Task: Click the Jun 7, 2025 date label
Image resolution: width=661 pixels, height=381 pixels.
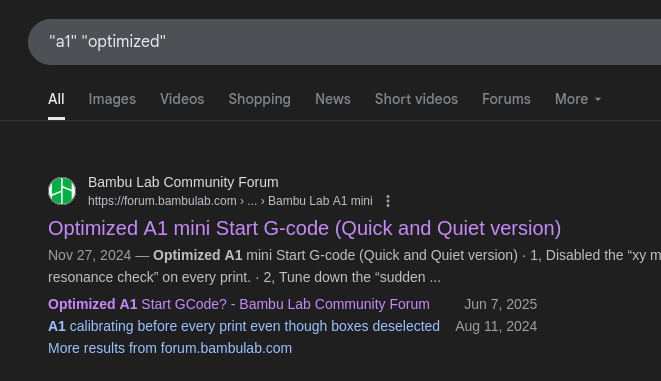Action: coord(500,304)
